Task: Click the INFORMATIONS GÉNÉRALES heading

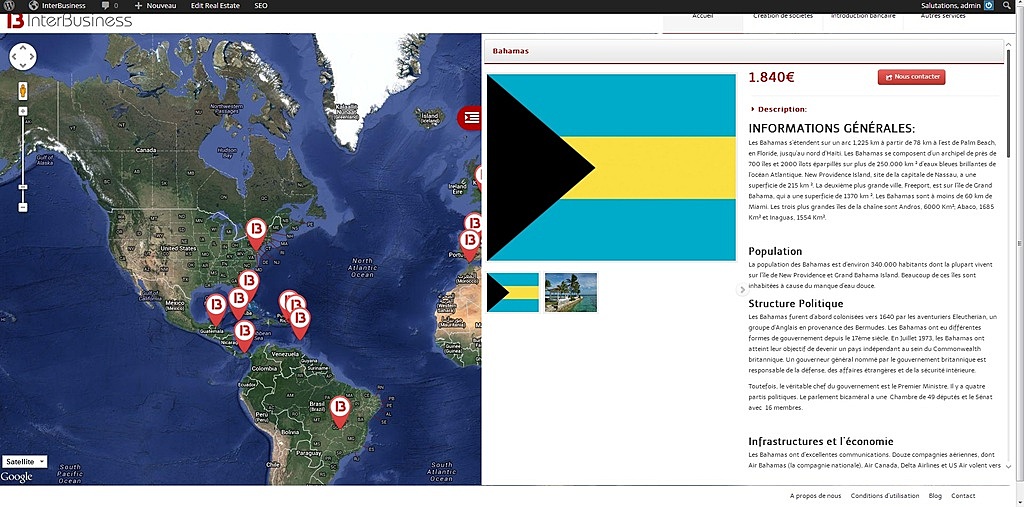Action: pos(831,129)
